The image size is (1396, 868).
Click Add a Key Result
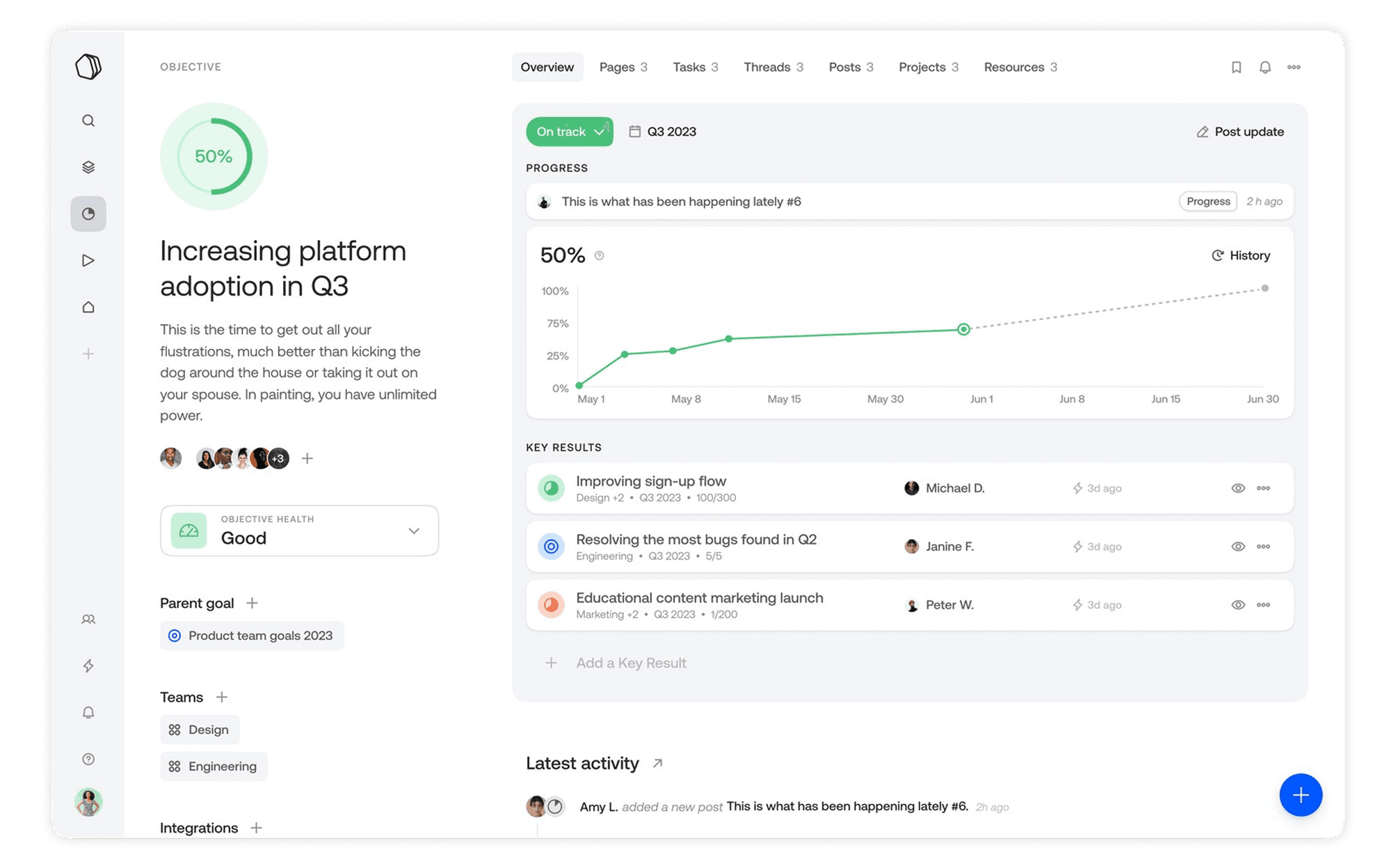pyautogui.click(x=631, y=663)
